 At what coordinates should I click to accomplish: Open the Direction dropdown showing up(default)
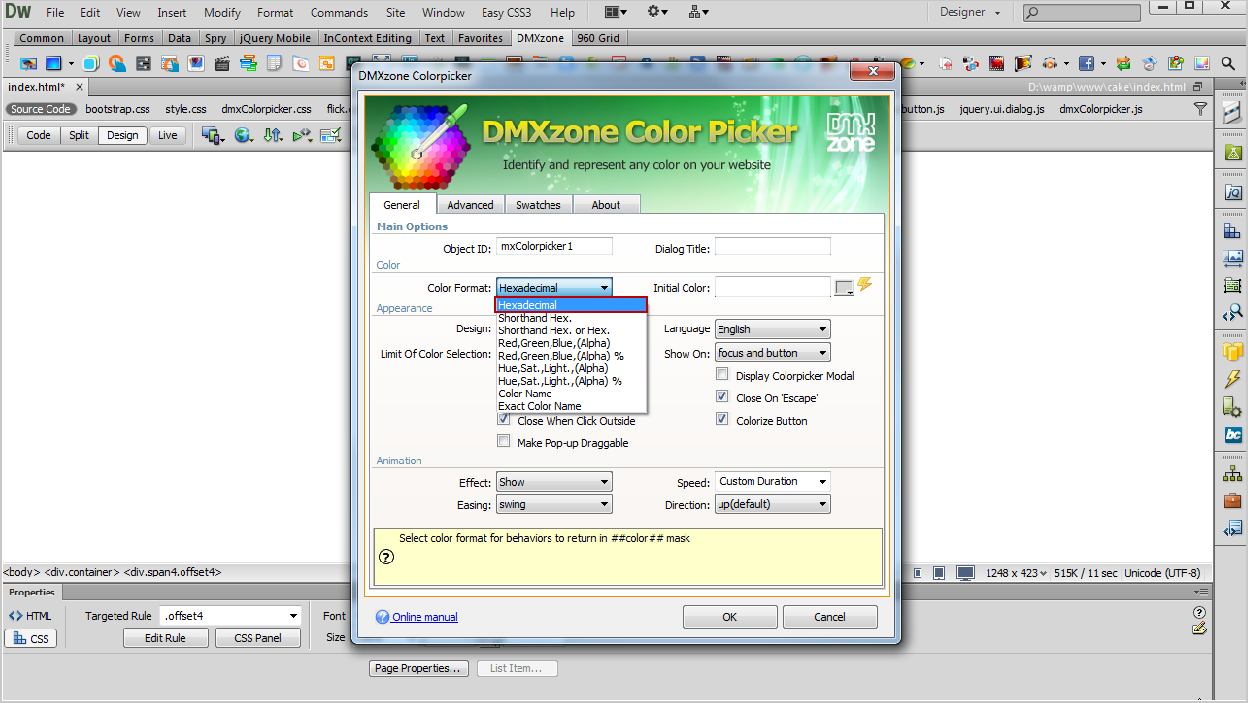tap(772, 505)
